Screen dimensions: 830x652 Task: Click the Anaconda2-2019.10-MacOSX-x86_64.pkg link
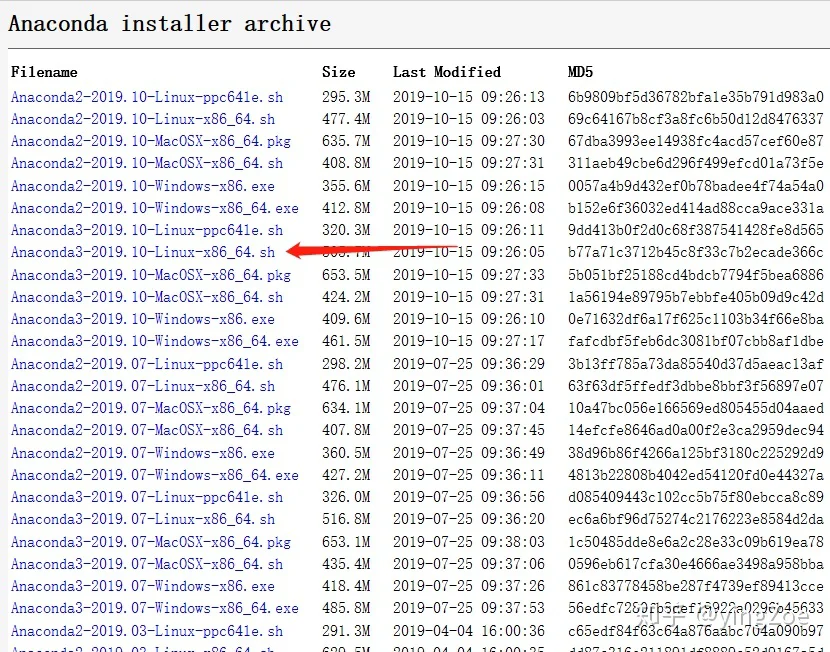click(x=151, y=141)
